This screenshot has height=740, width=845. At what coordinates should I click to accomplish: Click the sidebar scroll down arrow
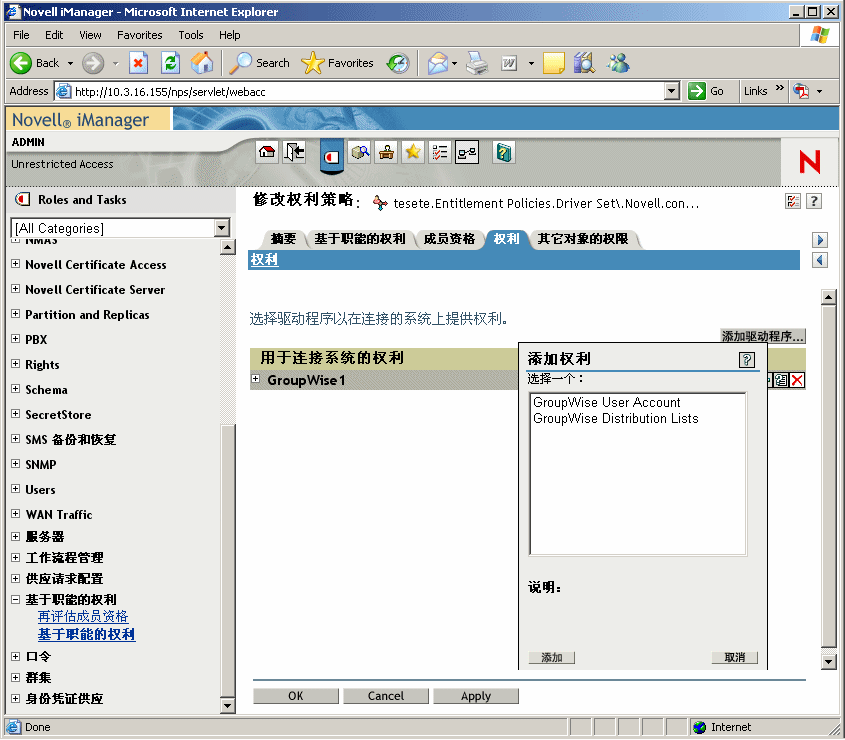click(227, 706)
